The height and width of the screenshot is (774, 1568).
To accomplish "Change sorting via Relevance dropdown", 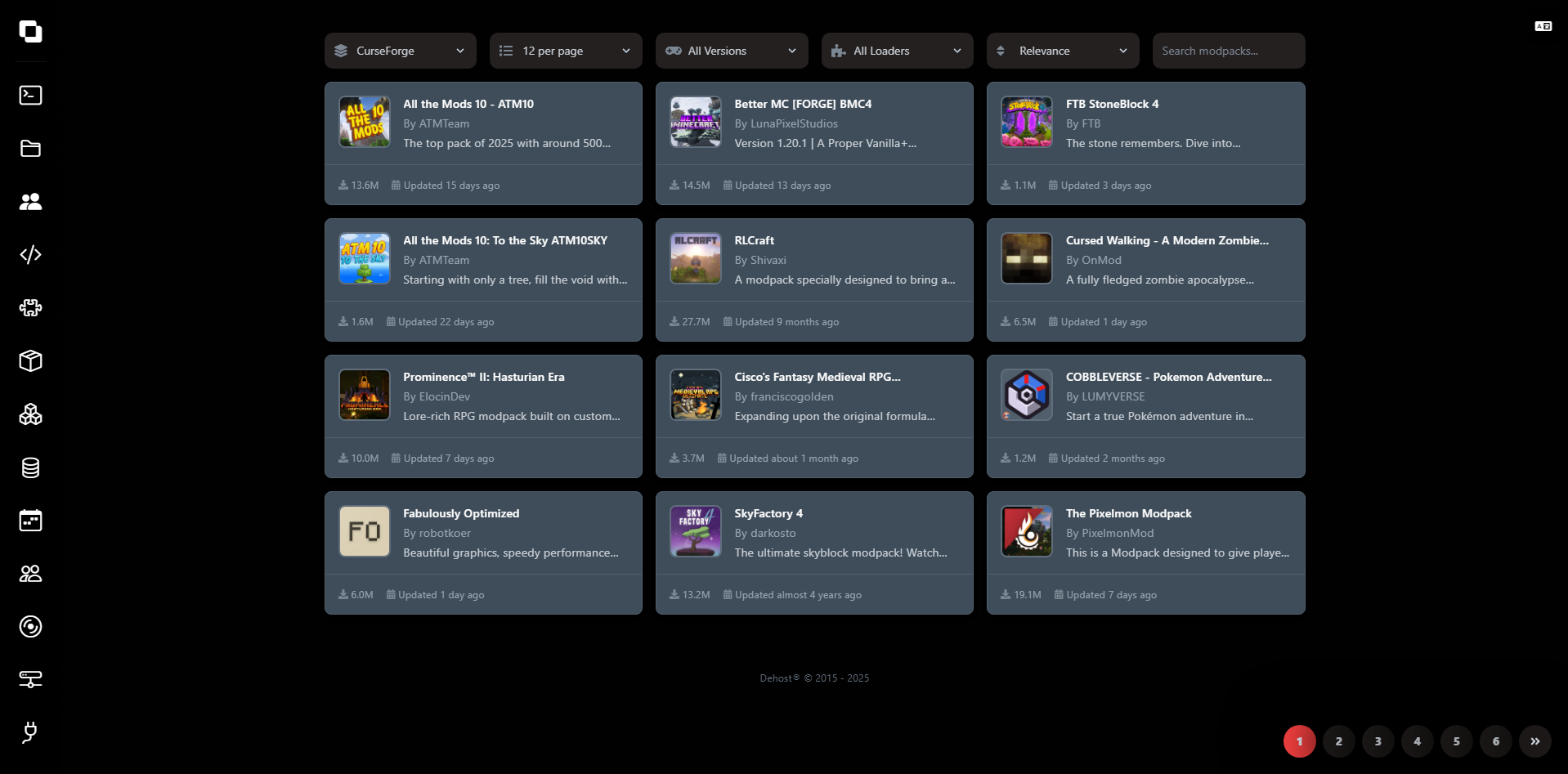I will tap(1062, 51).
